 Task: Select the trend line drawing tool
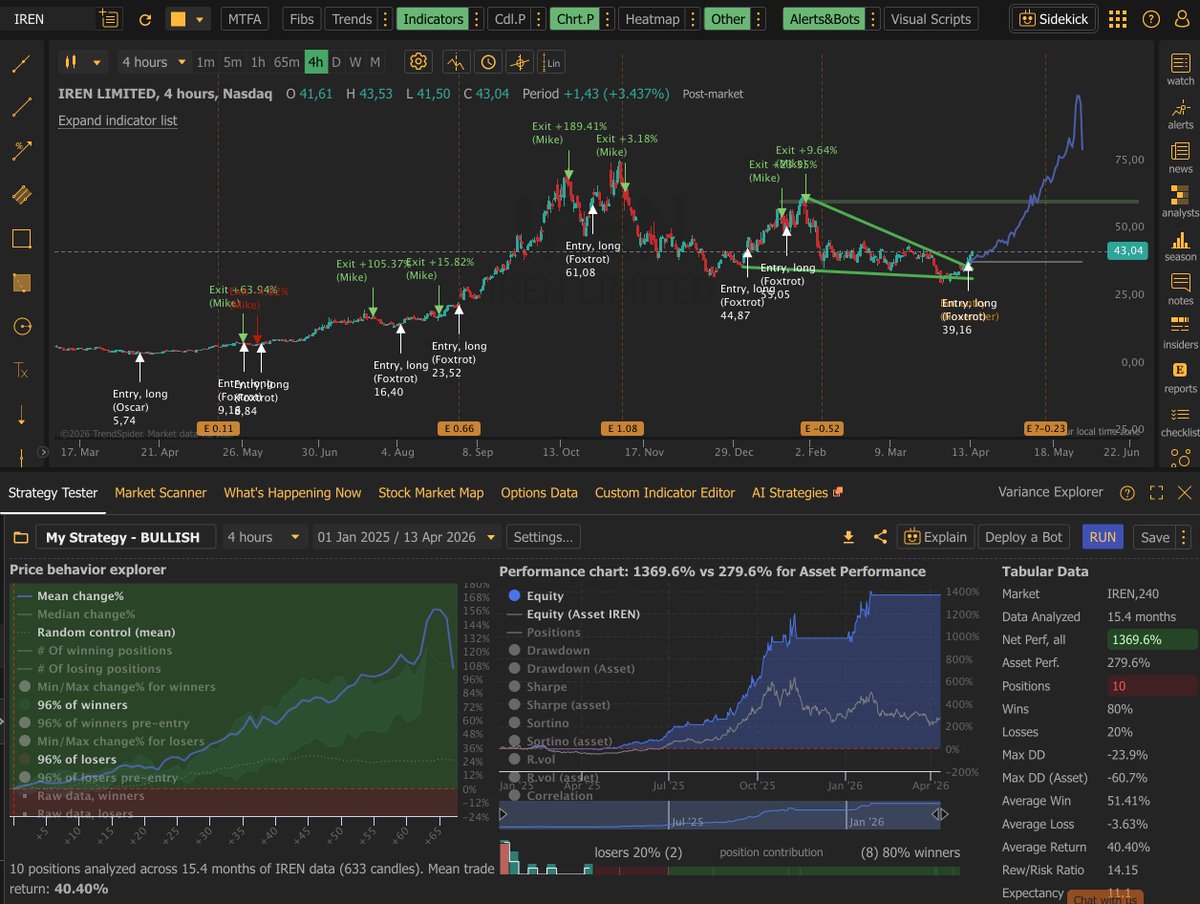(x=21, y=107)
